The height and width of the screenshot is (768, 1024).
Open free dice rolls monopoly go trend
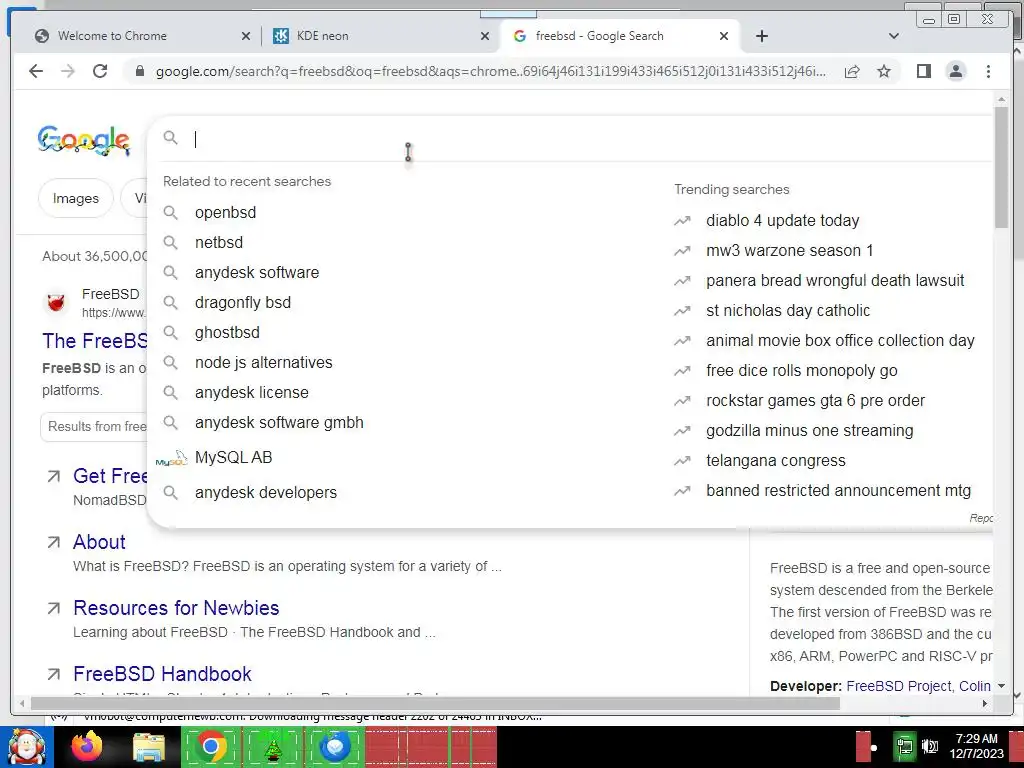pyautogui.click(x=802, y=370)
